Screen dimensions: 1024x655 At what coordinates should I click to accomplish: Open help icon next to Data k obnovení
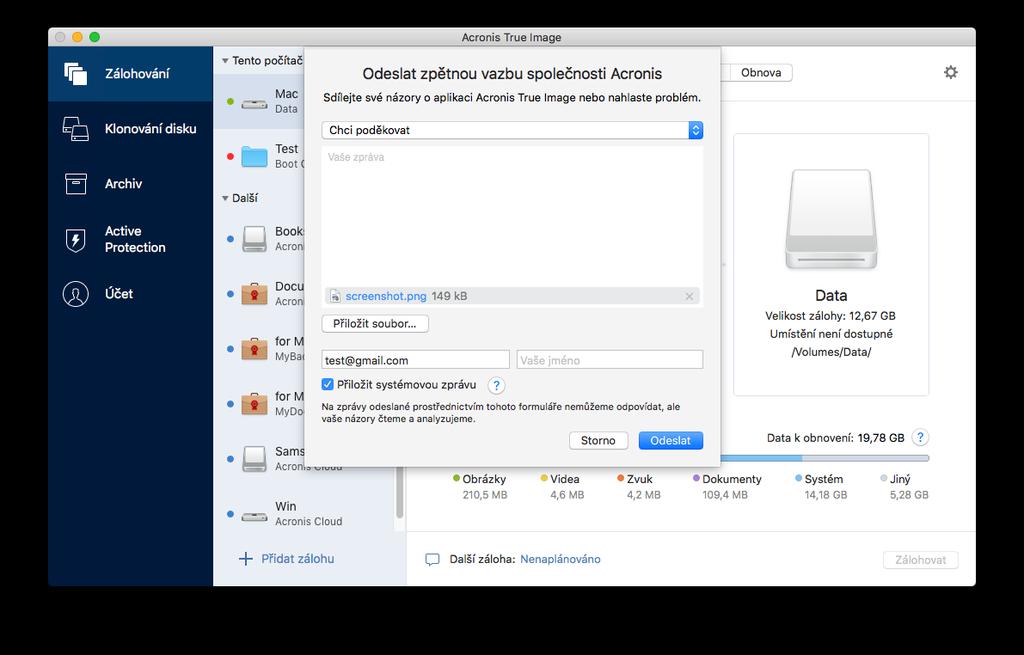click(x=920, y=438)
